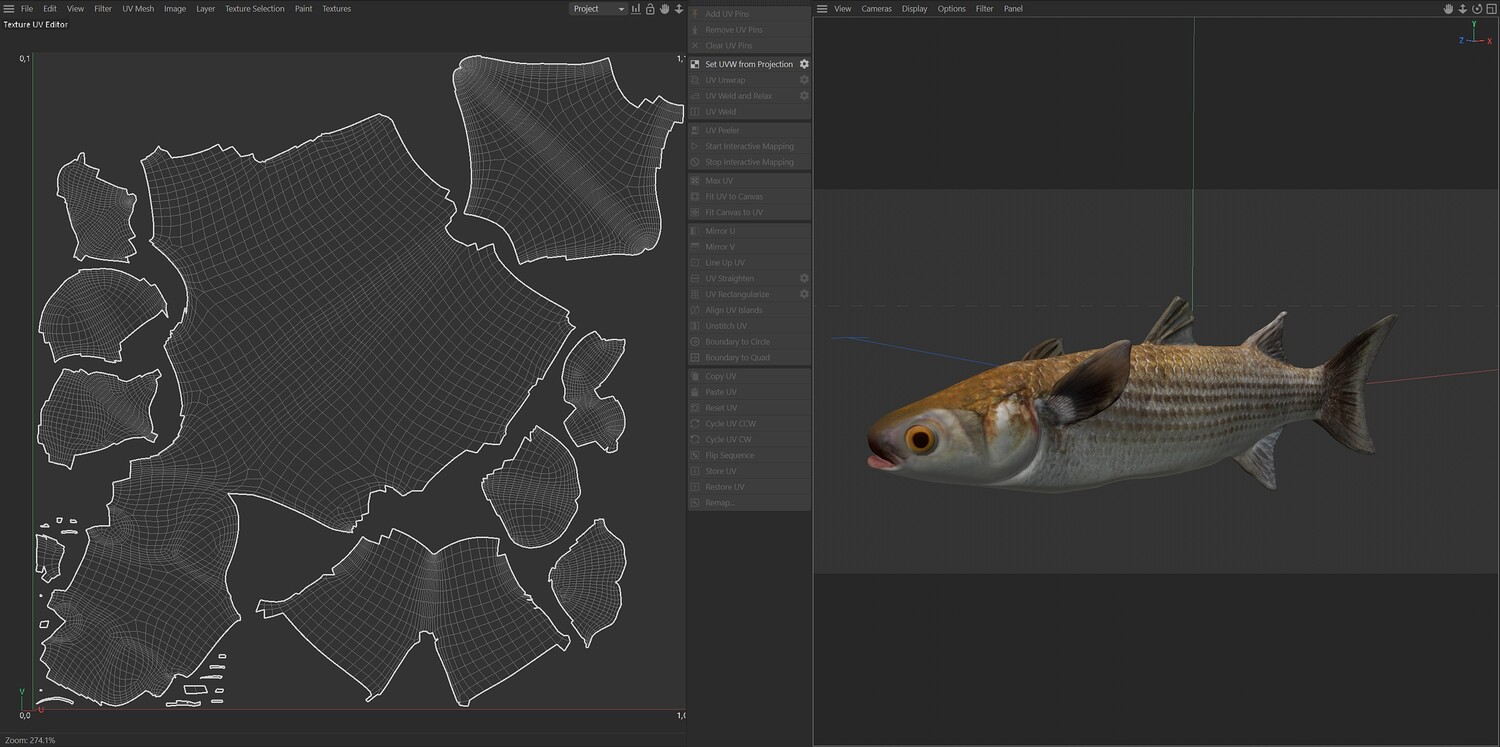
Task: Click the hand pan icon in 3D viewport
Action: [1448, 9]
